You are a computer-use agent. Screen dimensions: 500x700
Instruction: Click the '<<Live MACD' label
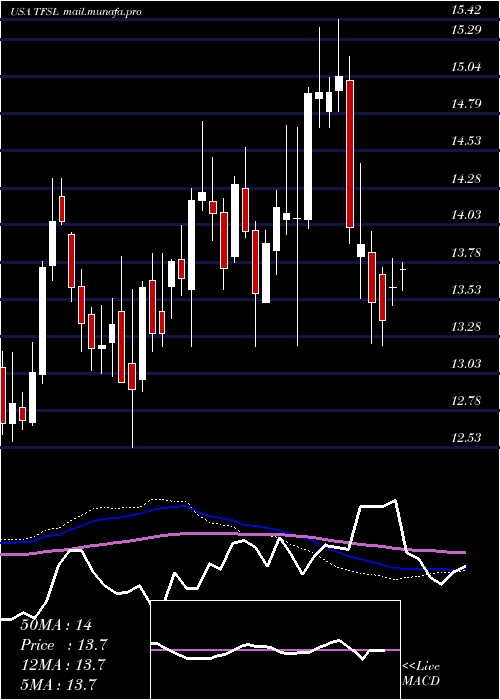[421, 674]
